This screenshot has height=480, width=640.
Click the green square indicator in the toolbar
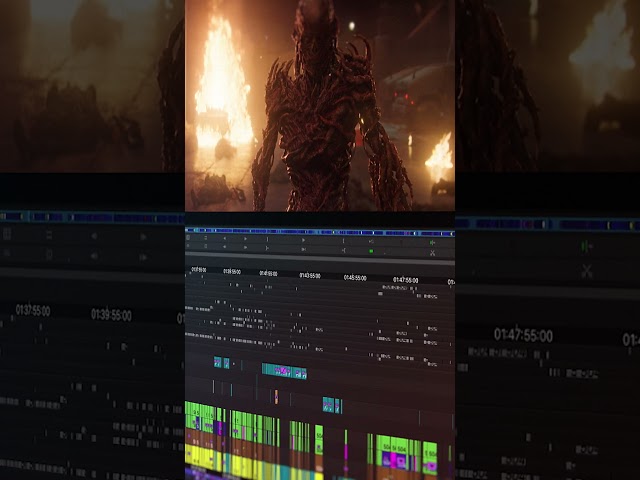(371, 251)
